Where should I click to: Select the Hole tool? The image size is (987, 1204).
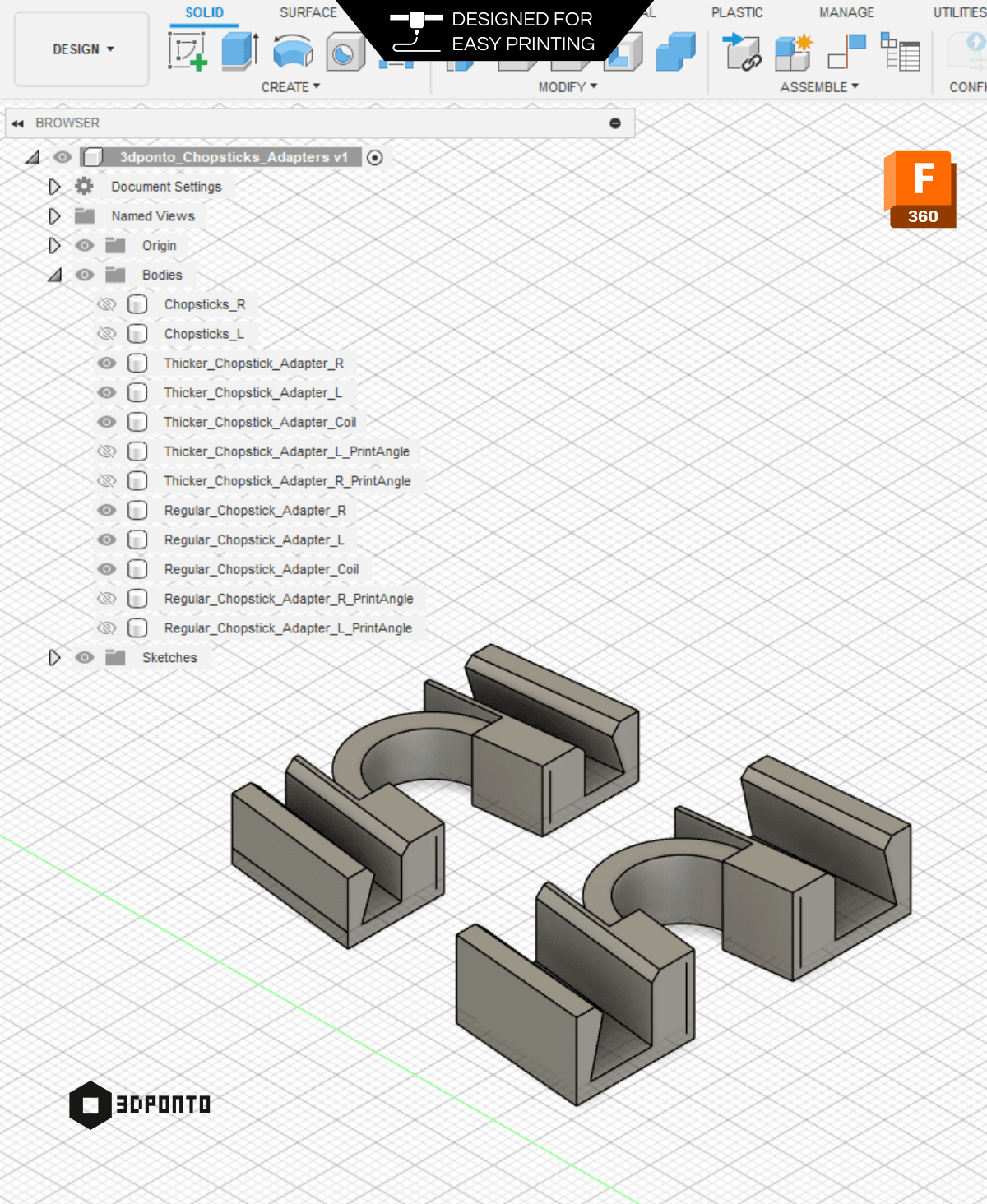[x=345, y=52]
